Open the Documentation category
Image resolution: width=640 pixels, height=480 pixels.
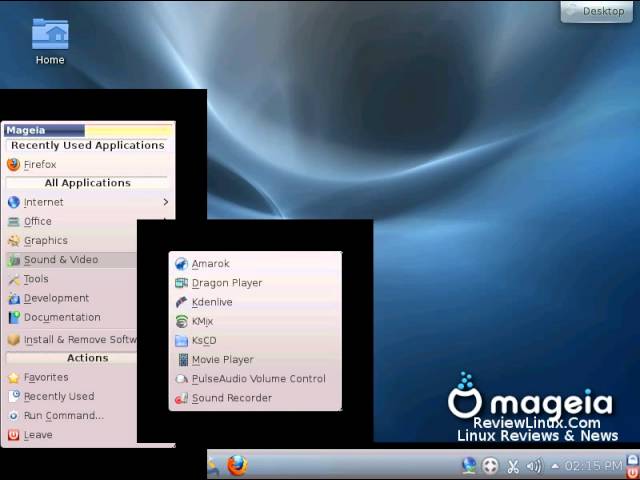[x=71, y=317]
